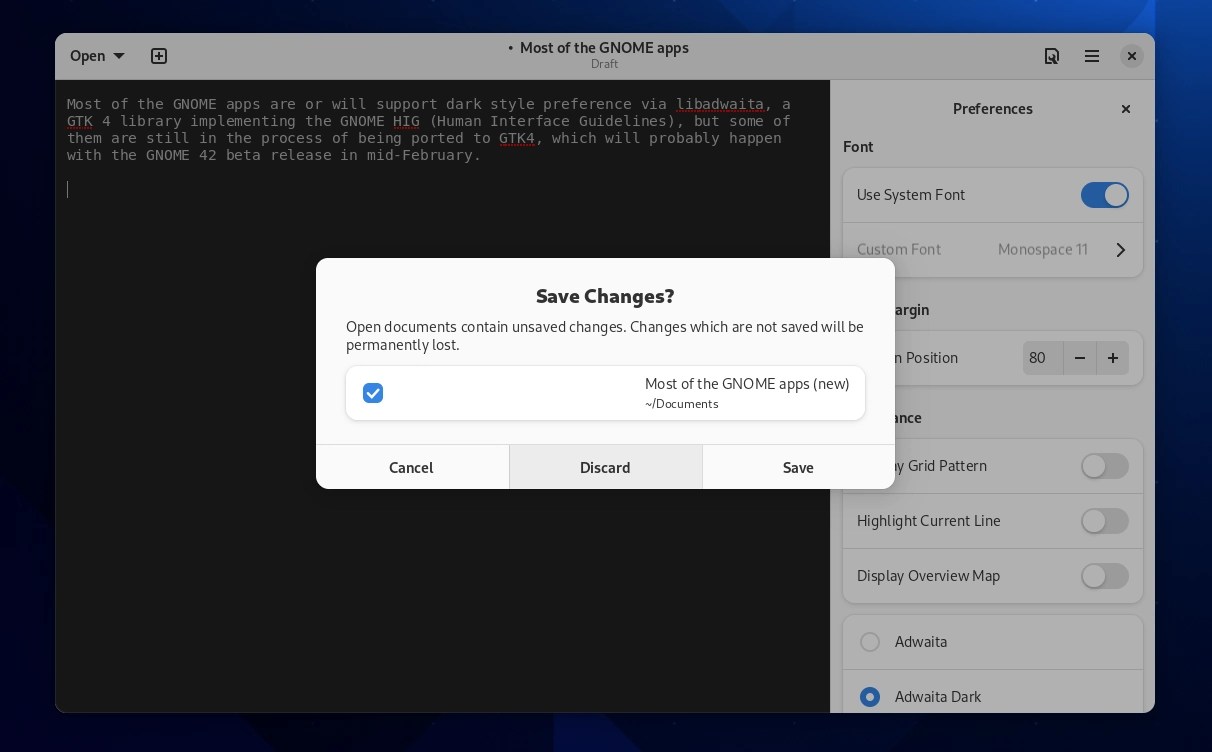Expand the Open dropdown button

pyautogui.click(x=97, y=56)
